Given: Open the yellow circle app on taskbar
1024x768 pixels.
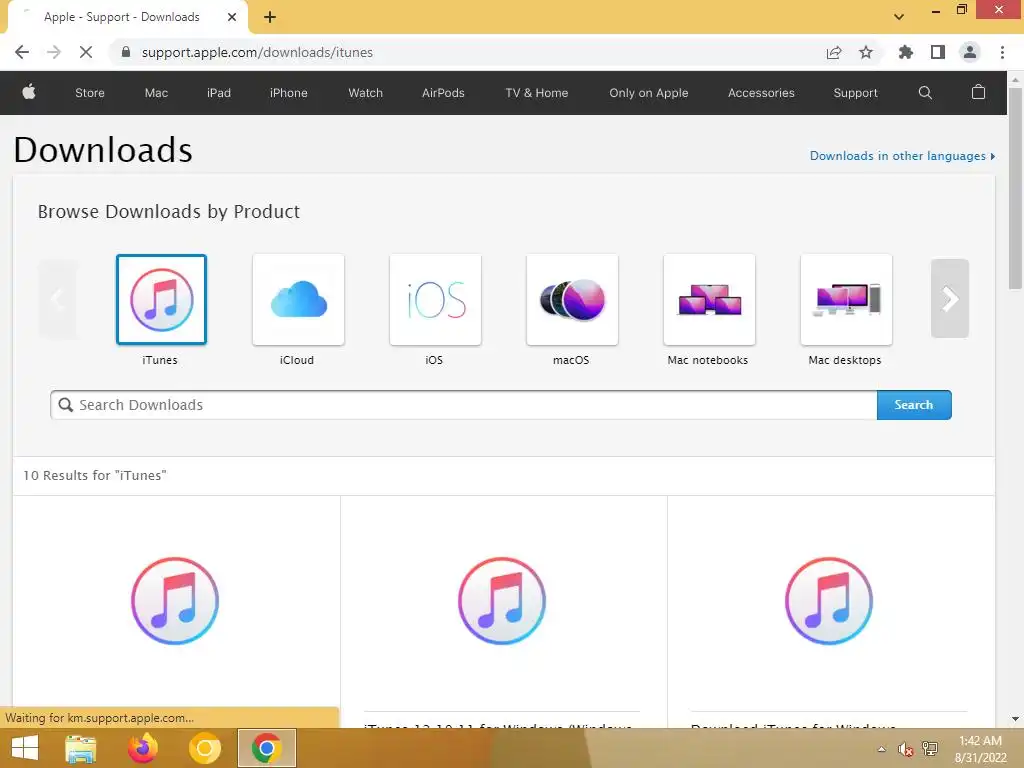Looking at the screenshot, I should point(204,748).
